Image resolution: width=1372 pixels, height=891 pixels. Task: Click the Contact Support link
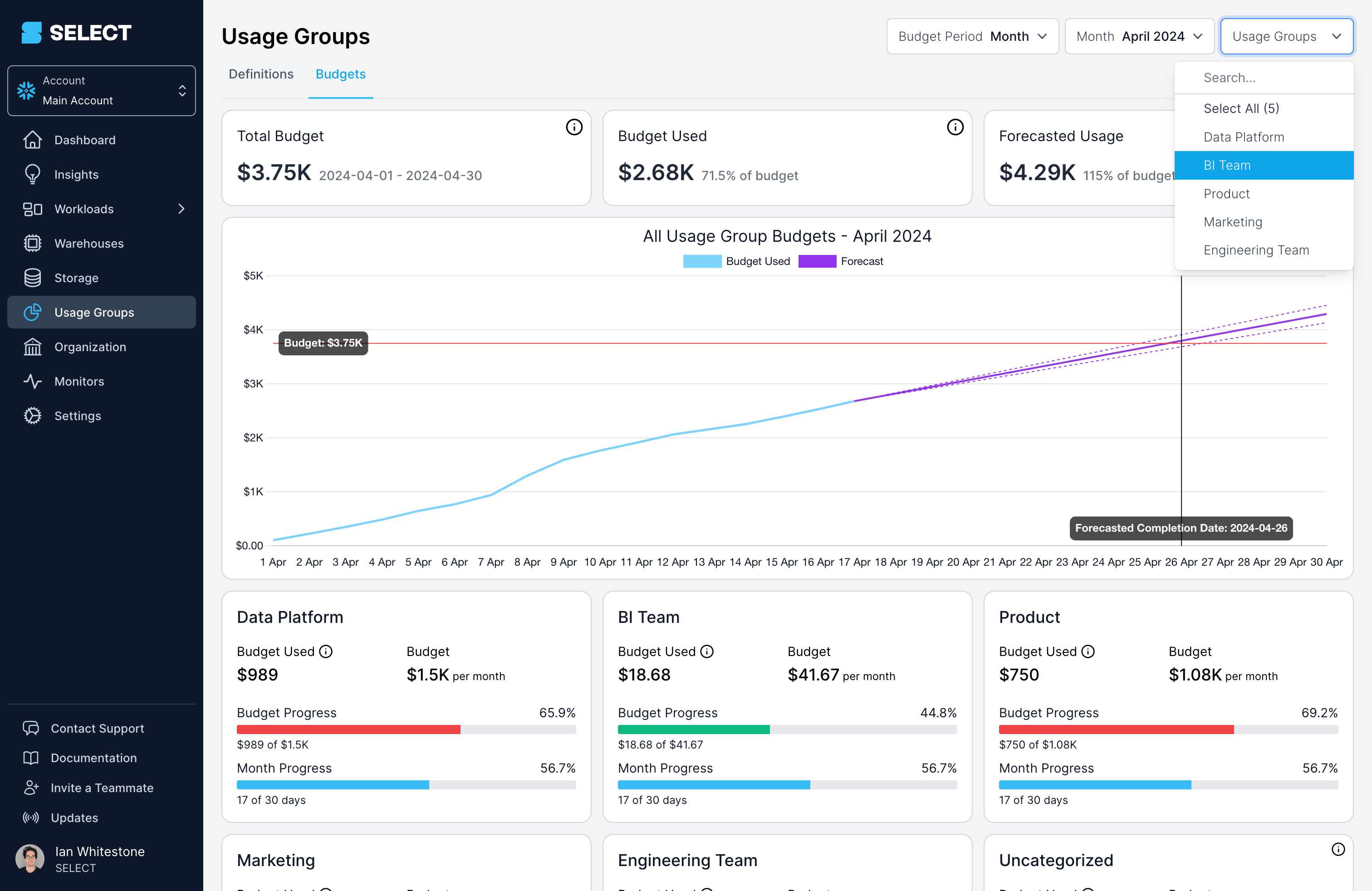click(97, 728)
